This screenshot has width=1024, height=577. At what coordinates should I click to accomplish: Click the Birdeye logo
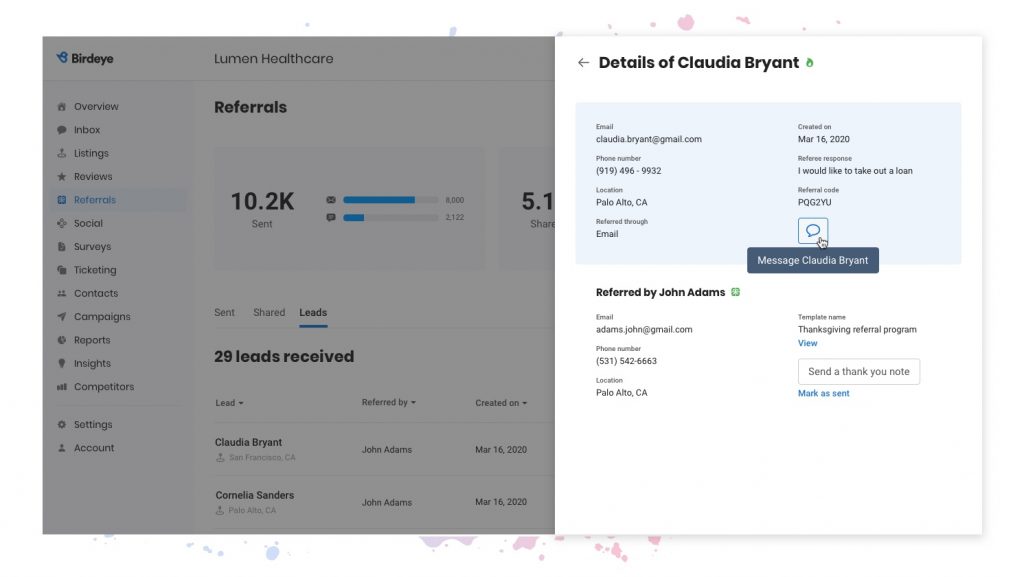coord(85,58)
